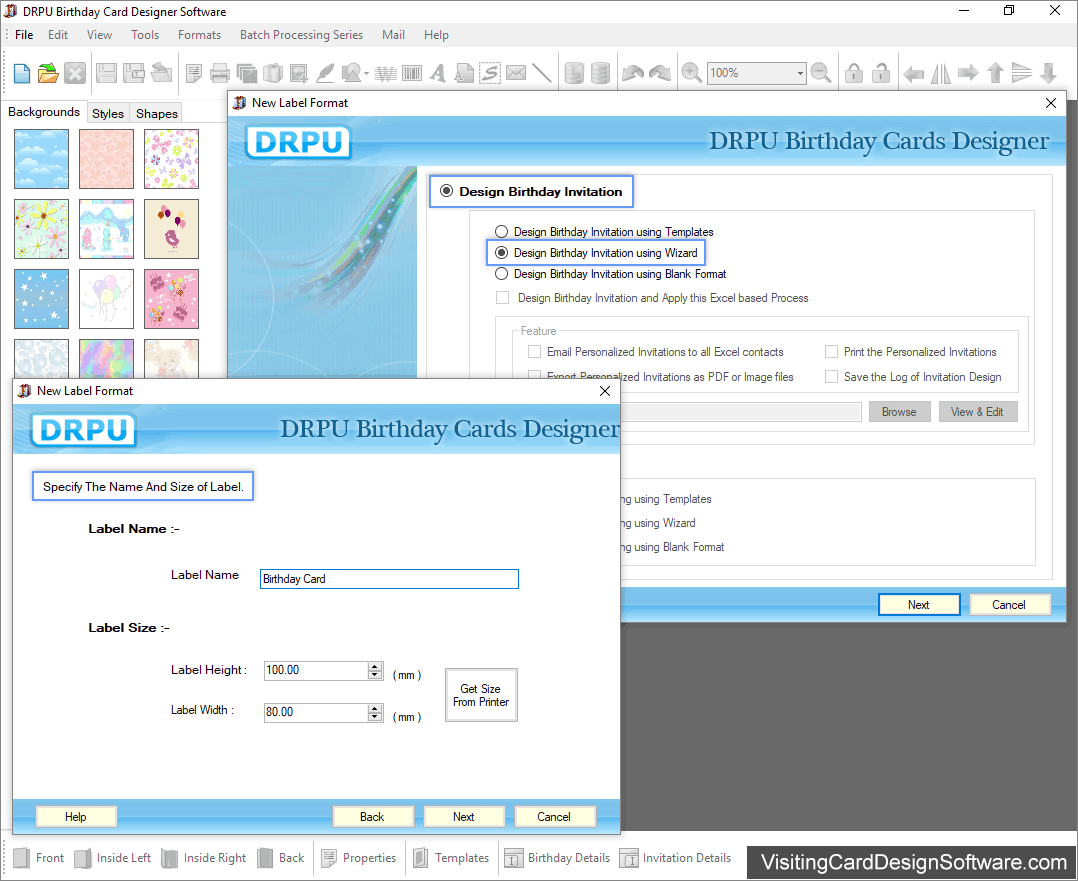Click the redo arrow icon

[x=659, y=73]
